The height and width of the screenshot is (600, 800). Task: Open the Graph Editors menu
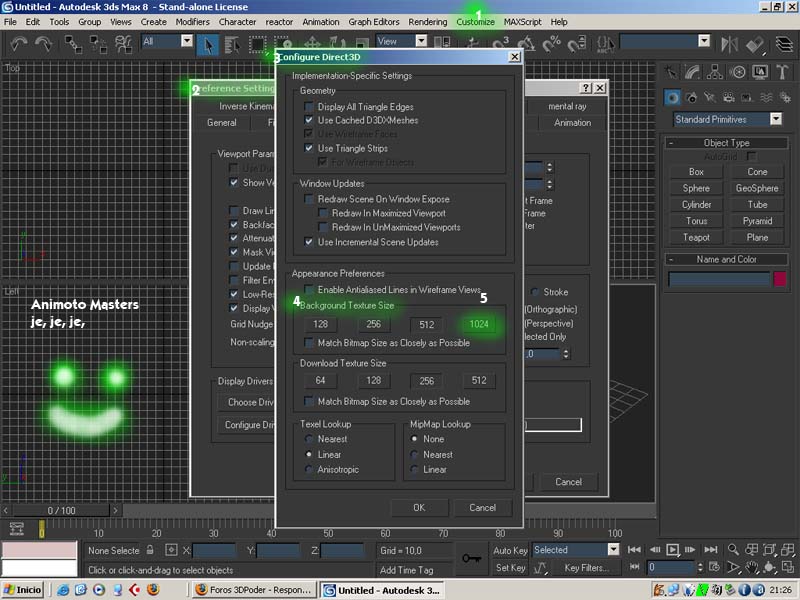(373, 22)
